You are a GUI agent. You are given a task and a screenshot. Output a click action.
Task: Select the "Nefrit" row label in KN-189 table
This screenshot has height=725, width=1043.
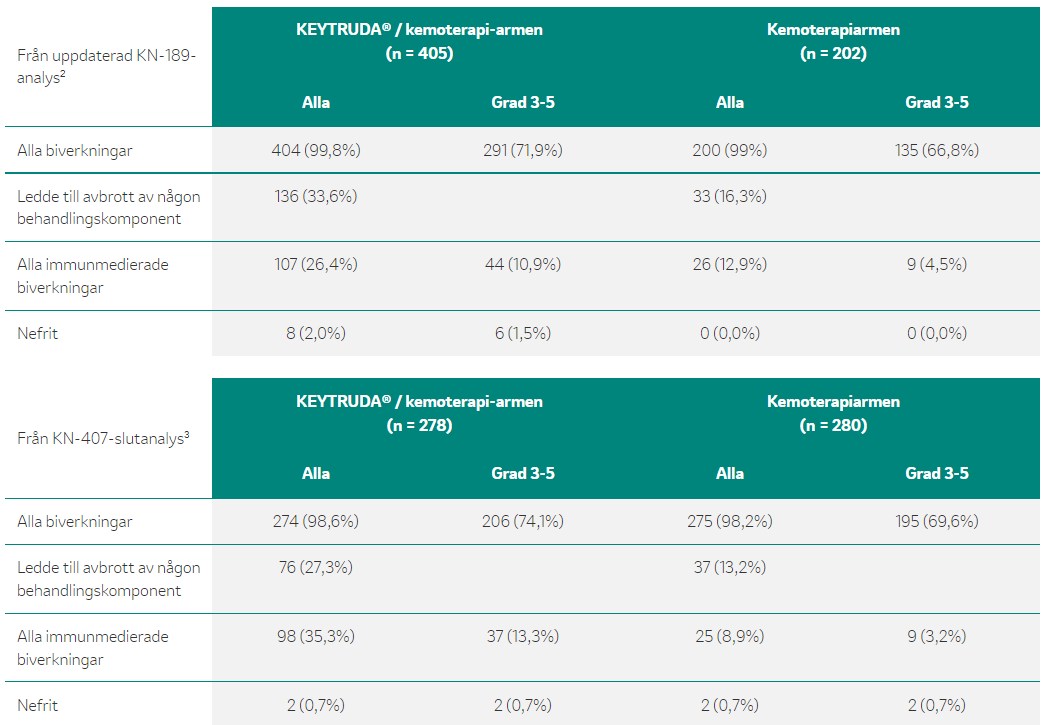(37, 333)
